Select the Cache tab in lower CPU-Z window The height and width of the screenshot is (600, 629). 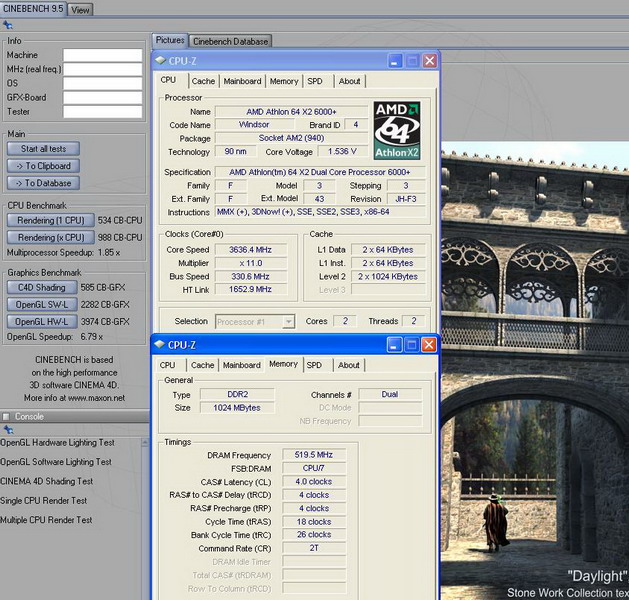coord(202,365)
